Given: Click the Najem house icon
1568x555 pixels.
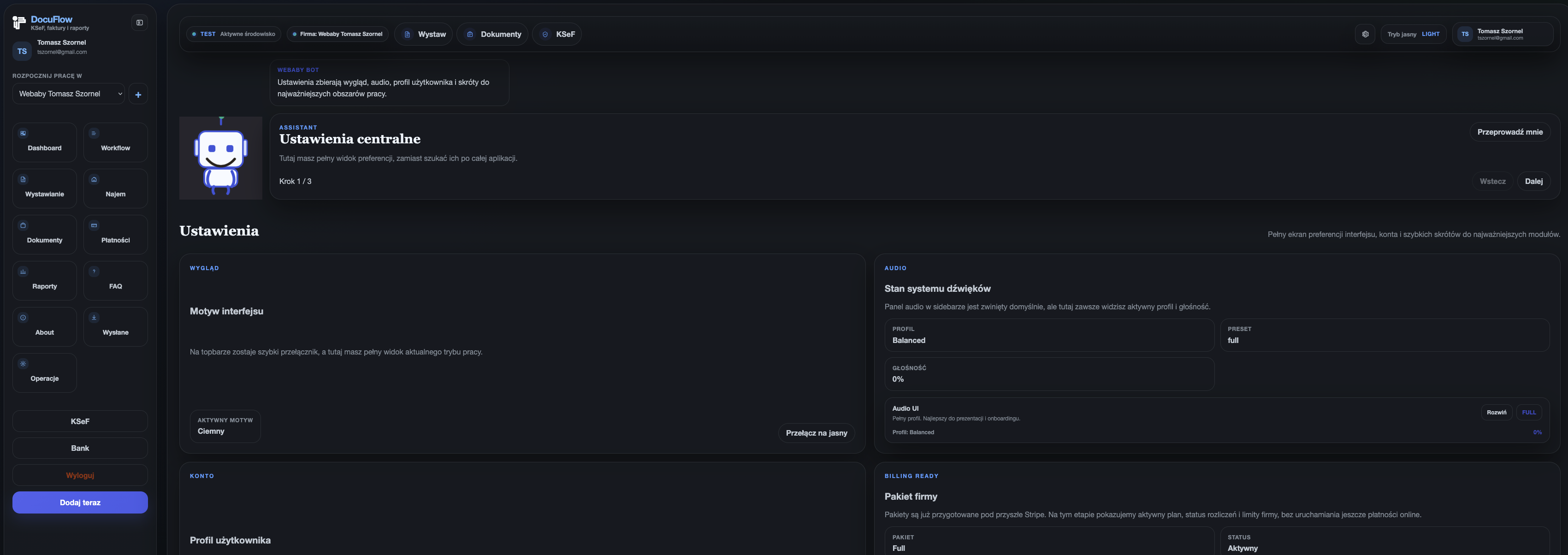Looking at the screenshot, I should [94, 179].
